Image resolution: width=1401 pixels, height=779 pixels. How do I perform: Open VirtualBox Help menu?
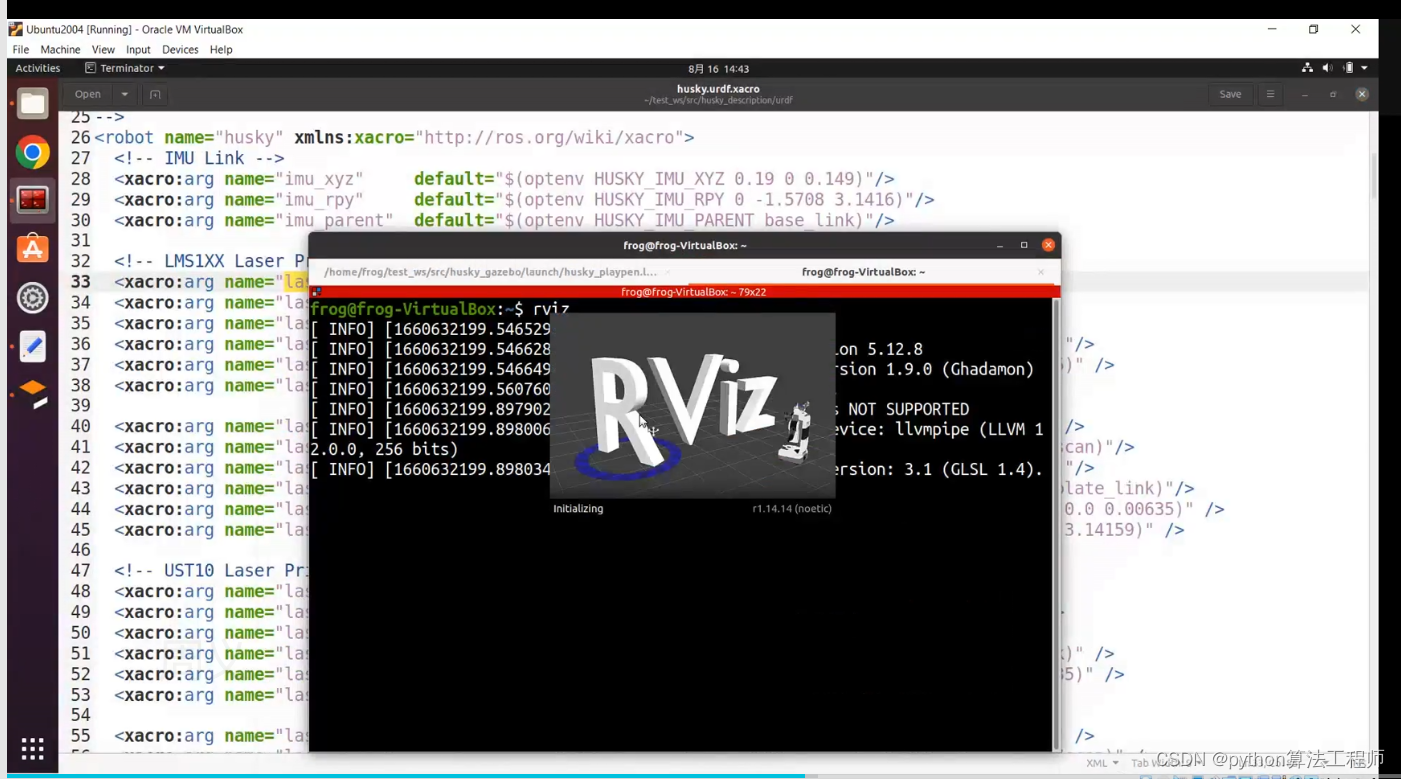point(221,49)
